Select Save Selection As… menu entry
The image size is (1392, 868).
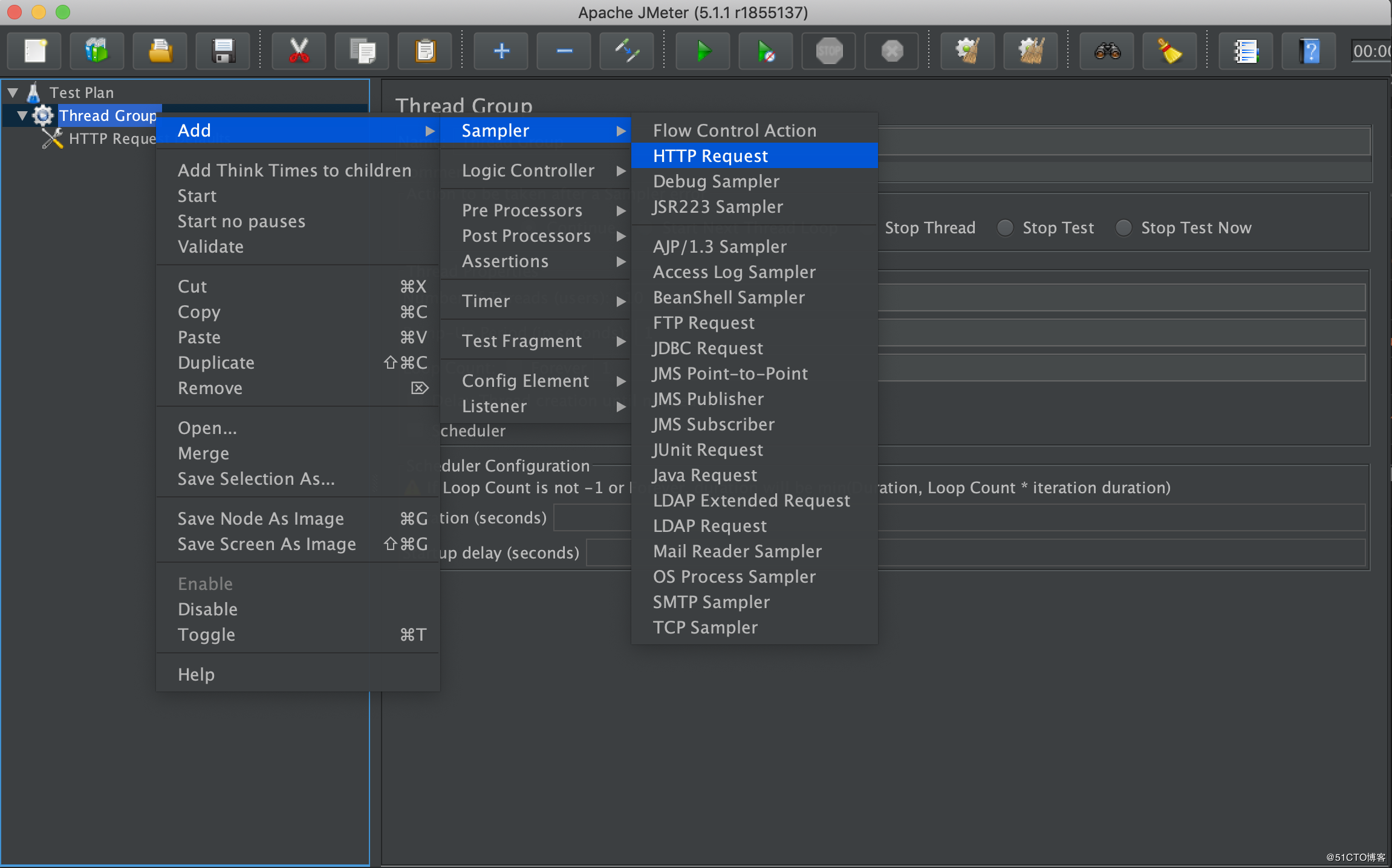(x=298, y=479)
